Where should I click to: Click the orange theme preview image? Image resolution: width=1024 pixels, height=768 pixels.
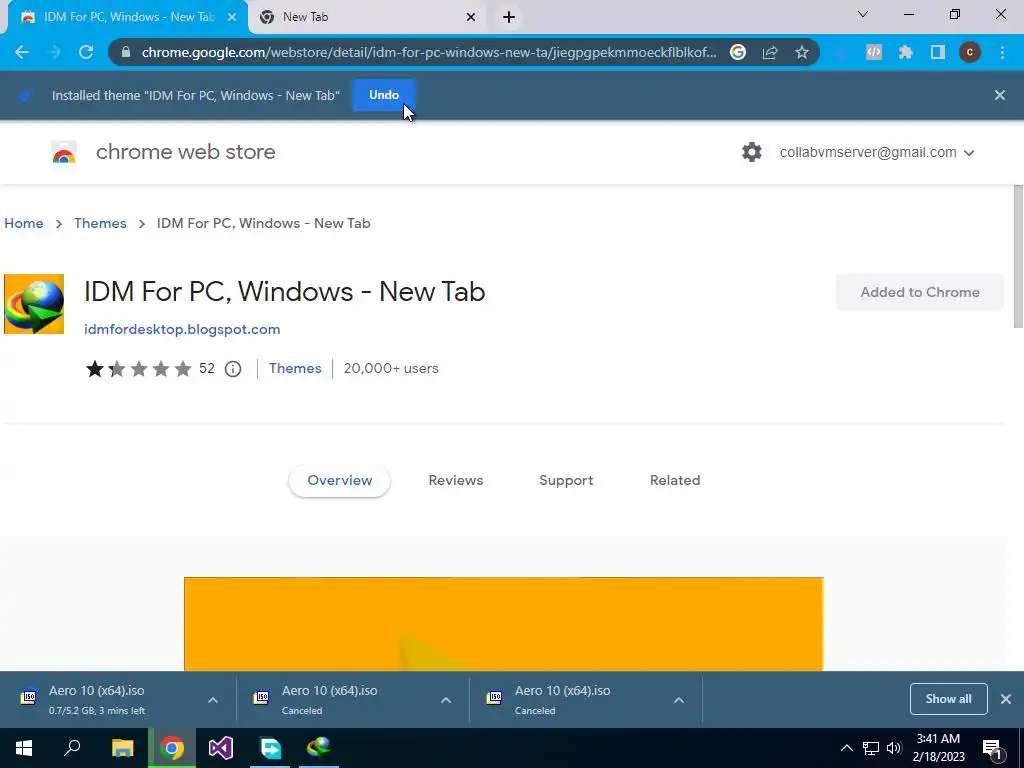pyautogui.click(x=504, y=624)
